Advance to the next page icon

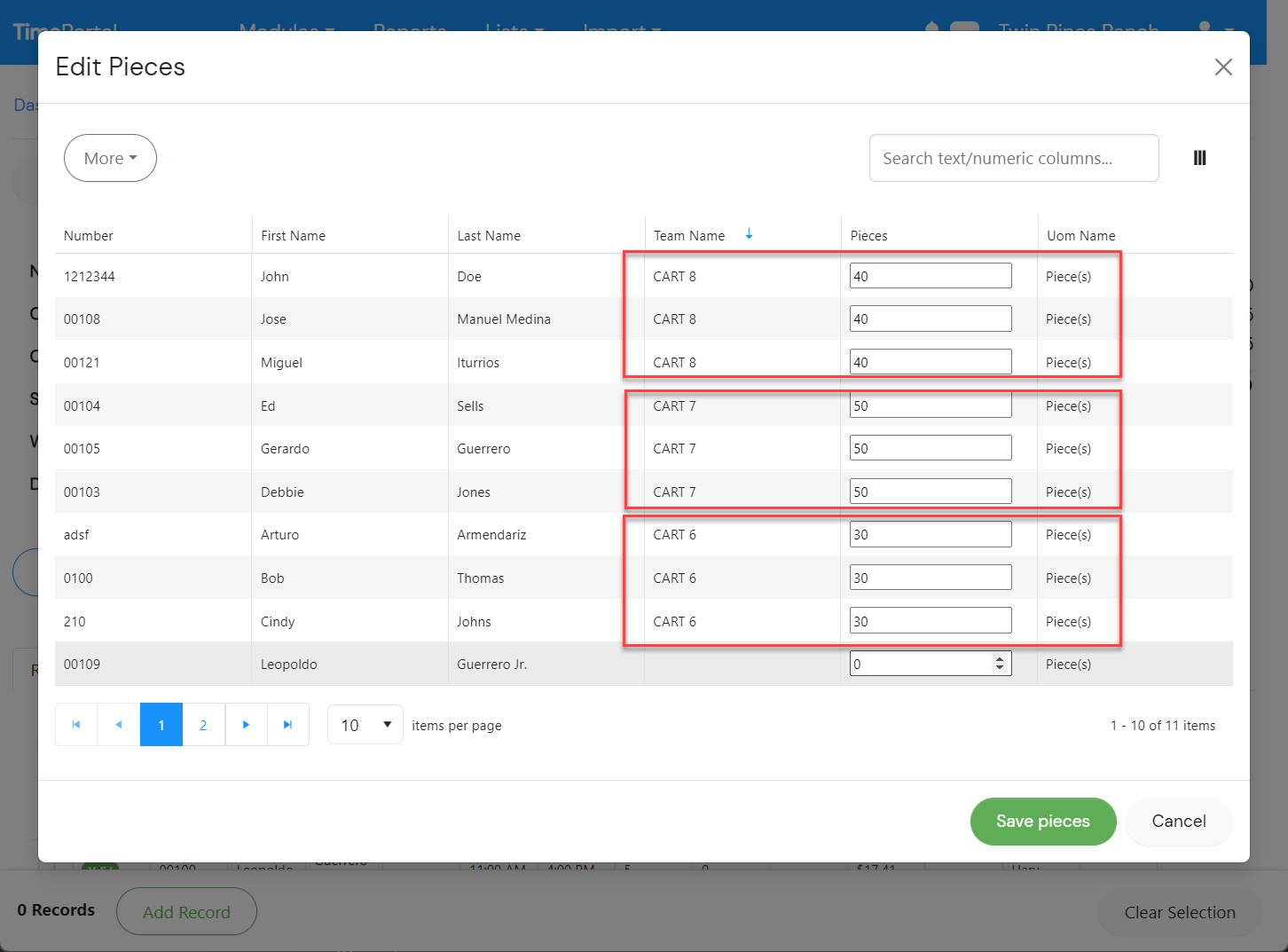pyautogui.click(x=246, y=724)
